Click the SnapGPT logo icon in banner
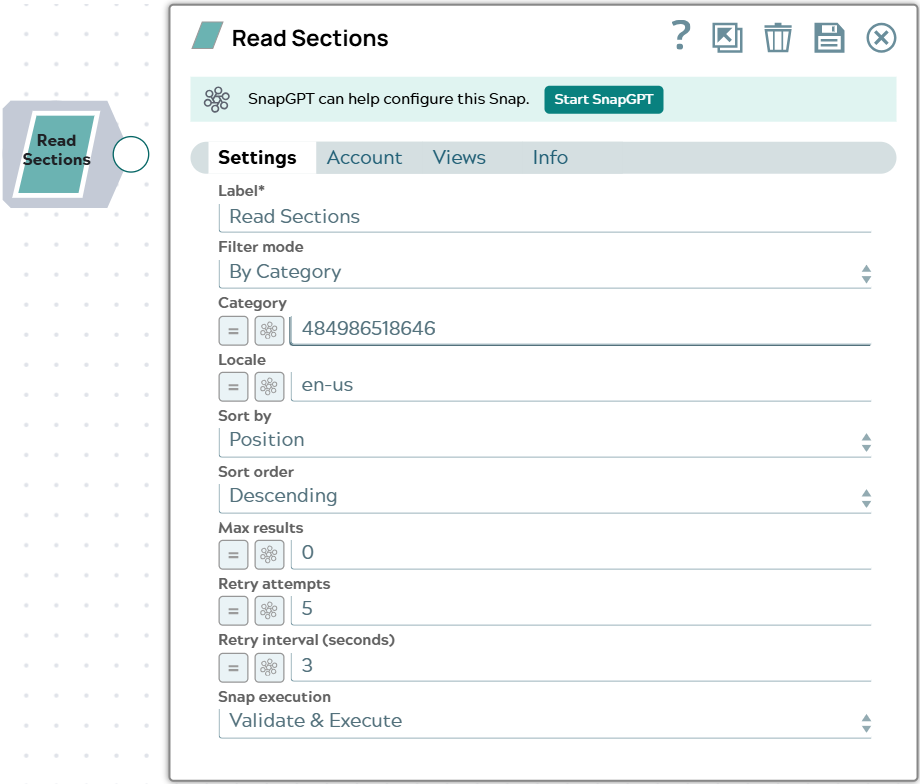The image size is (920, 784). pyautogui.click(x=217, y=99)
